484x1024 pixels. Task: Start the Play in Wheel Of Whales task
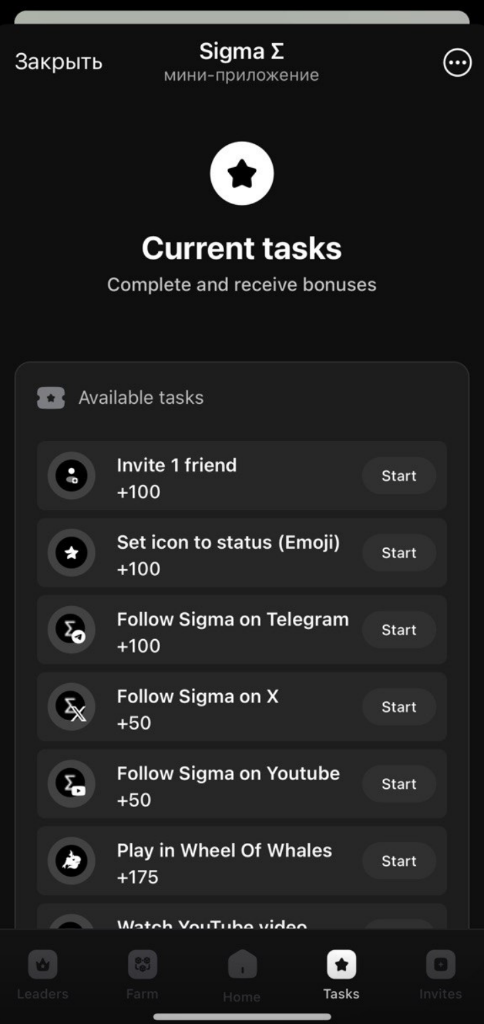[x=399, y=861]
